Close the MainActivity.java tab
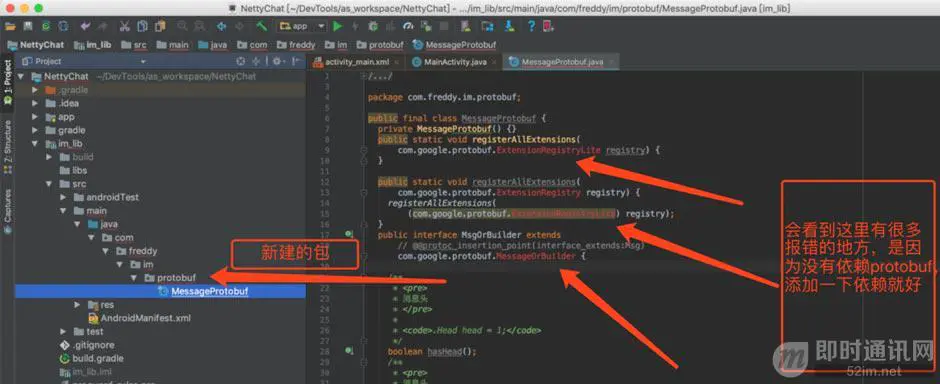940x384 pixels. (x=493, y=62)
